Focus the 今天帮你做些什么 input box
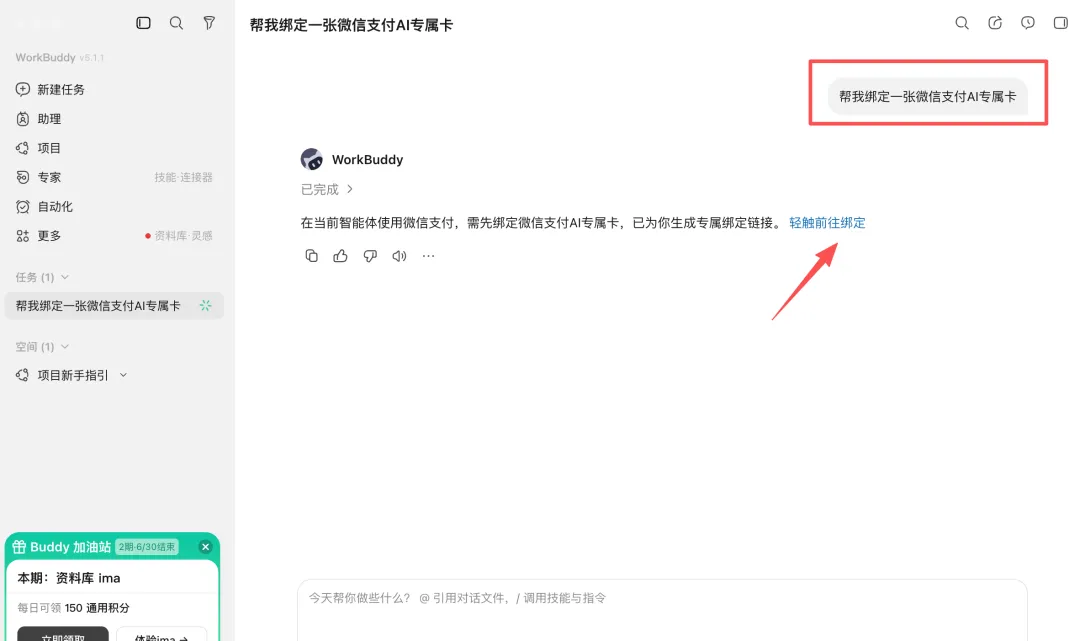The image size is (1080, 641). [x=662, y=610]
